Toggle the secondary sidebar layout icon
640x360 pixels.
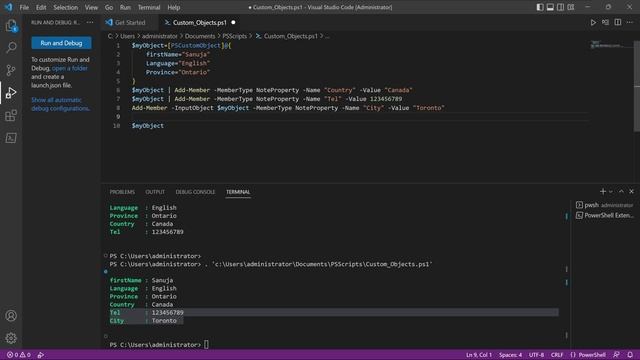click(x=560, y=7)
